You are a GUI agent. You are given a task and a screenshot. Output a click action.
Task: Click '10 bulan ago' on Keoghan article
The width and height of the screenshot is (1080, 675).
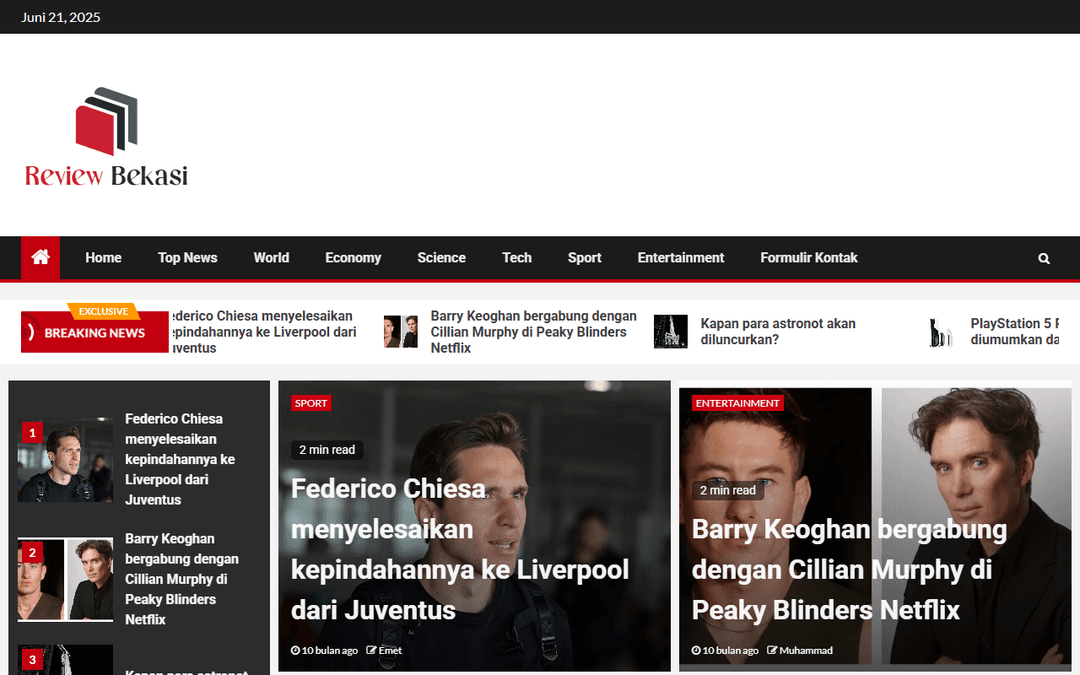730,650
